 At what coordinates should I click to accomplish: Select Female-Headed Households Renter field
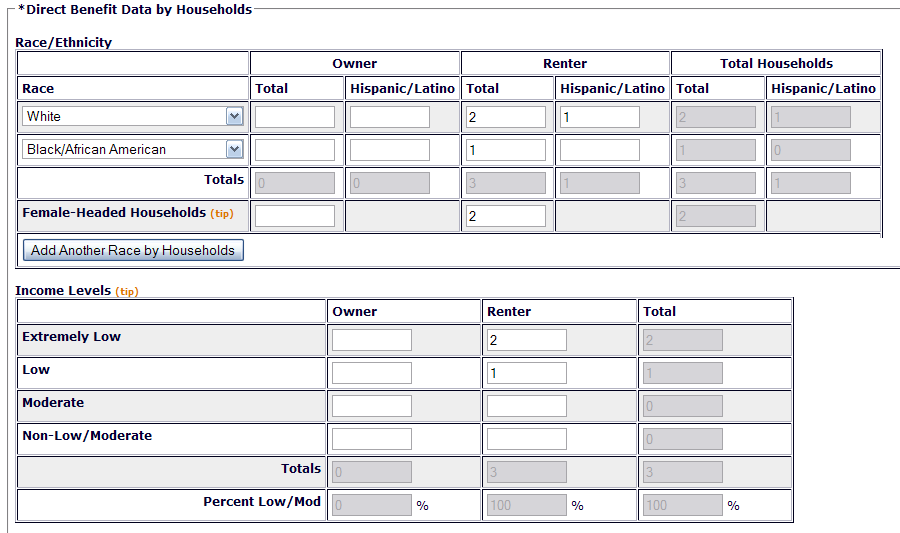(506, 216)
